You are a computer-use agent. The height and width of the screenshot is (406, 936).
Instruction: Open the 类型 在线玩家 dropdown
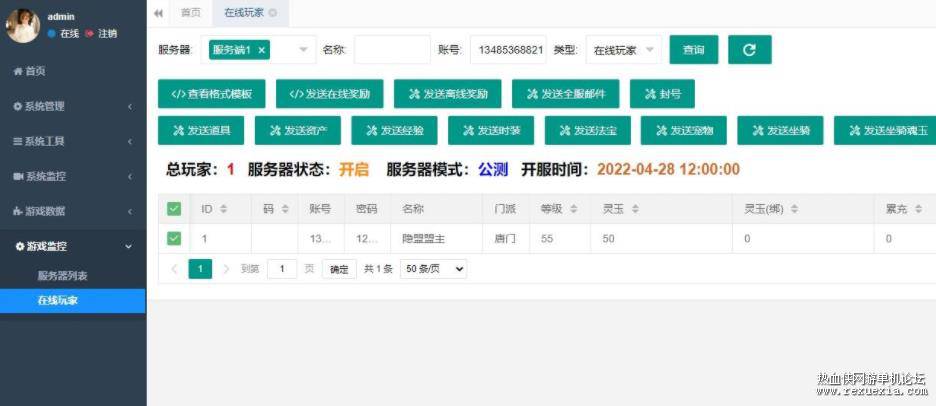point(624,50)
